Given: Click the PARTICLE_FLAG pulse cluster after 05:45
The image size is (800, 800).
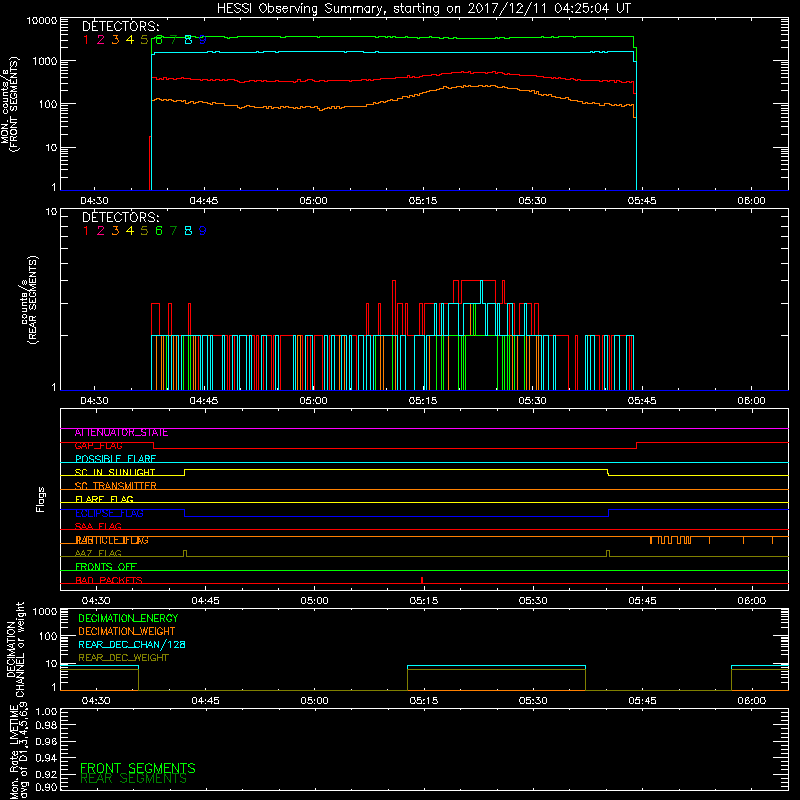Looking at the screenshot, I should click(x=671, y=540).
